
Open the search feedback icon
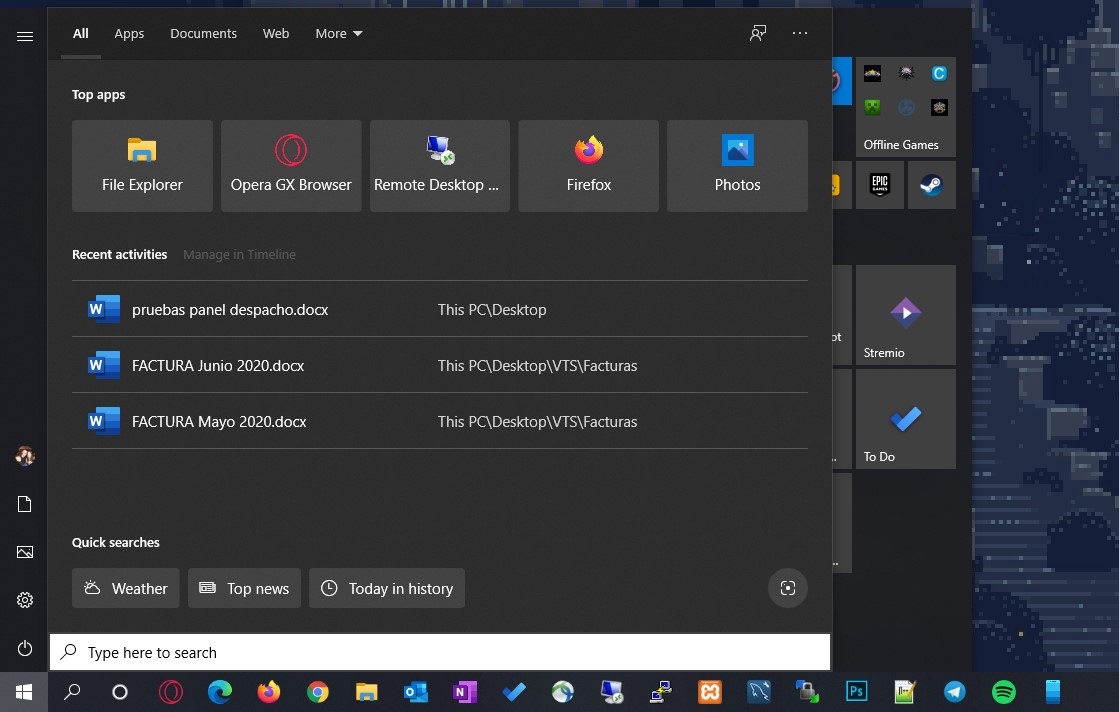(758, 33)
